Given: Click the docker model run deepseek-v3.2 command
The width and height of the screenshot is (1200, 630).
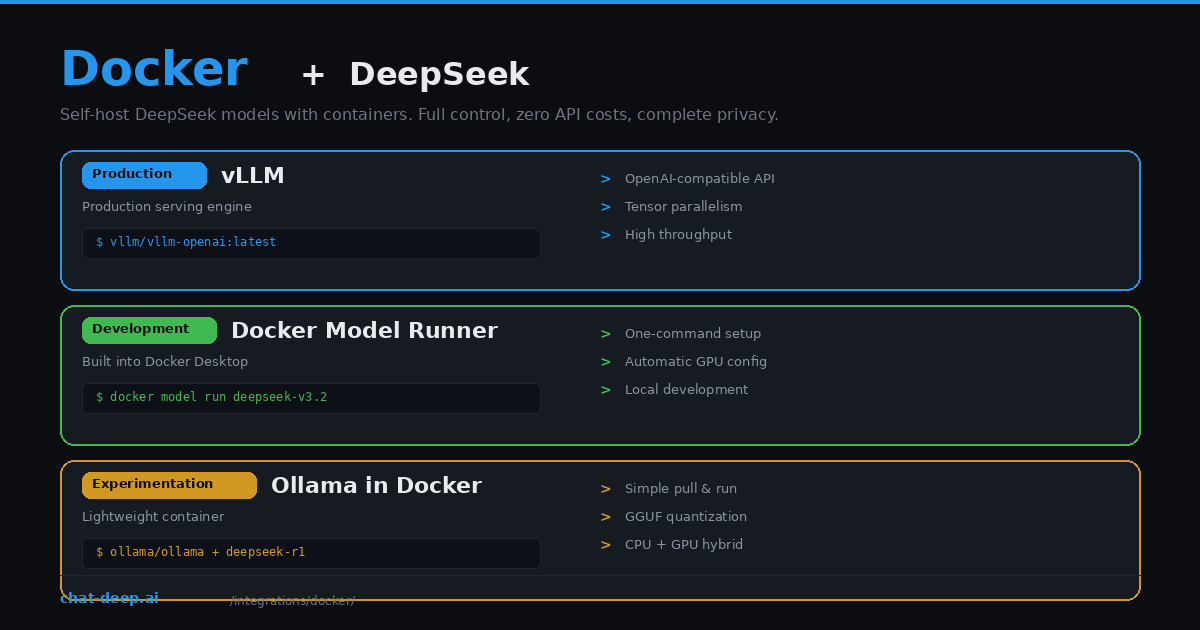Looking at the screenshot, I should [310, 397].
